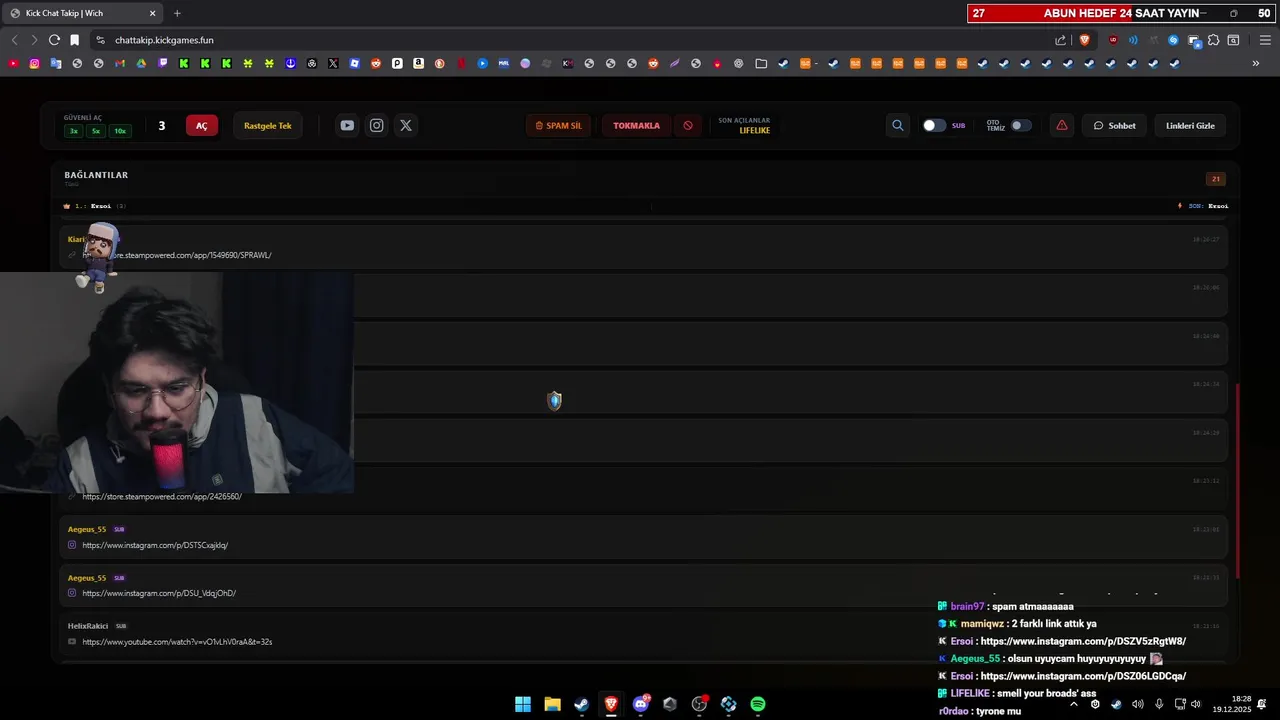Select the Kick Chat Takip browser tab
1280x720 pixels.
[80, 13]
